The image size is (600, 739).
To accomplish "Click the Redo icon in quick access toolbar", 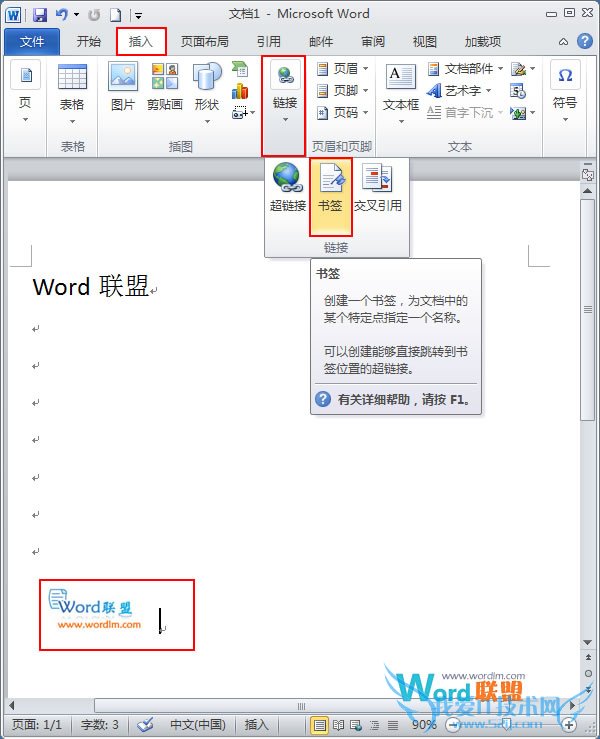I will point(94,15).
